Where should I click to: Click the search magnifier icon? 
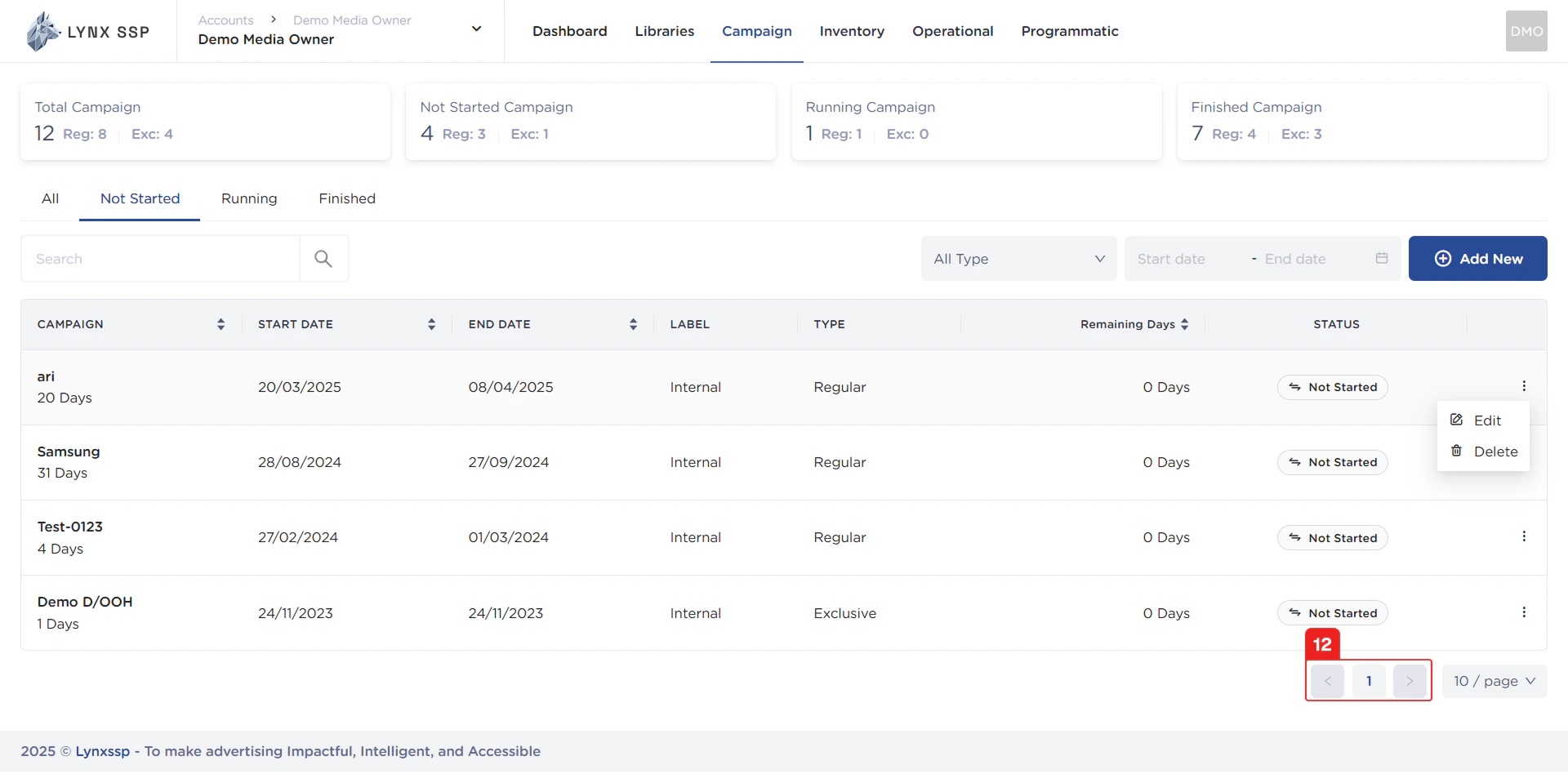click(x=323, y=258)
